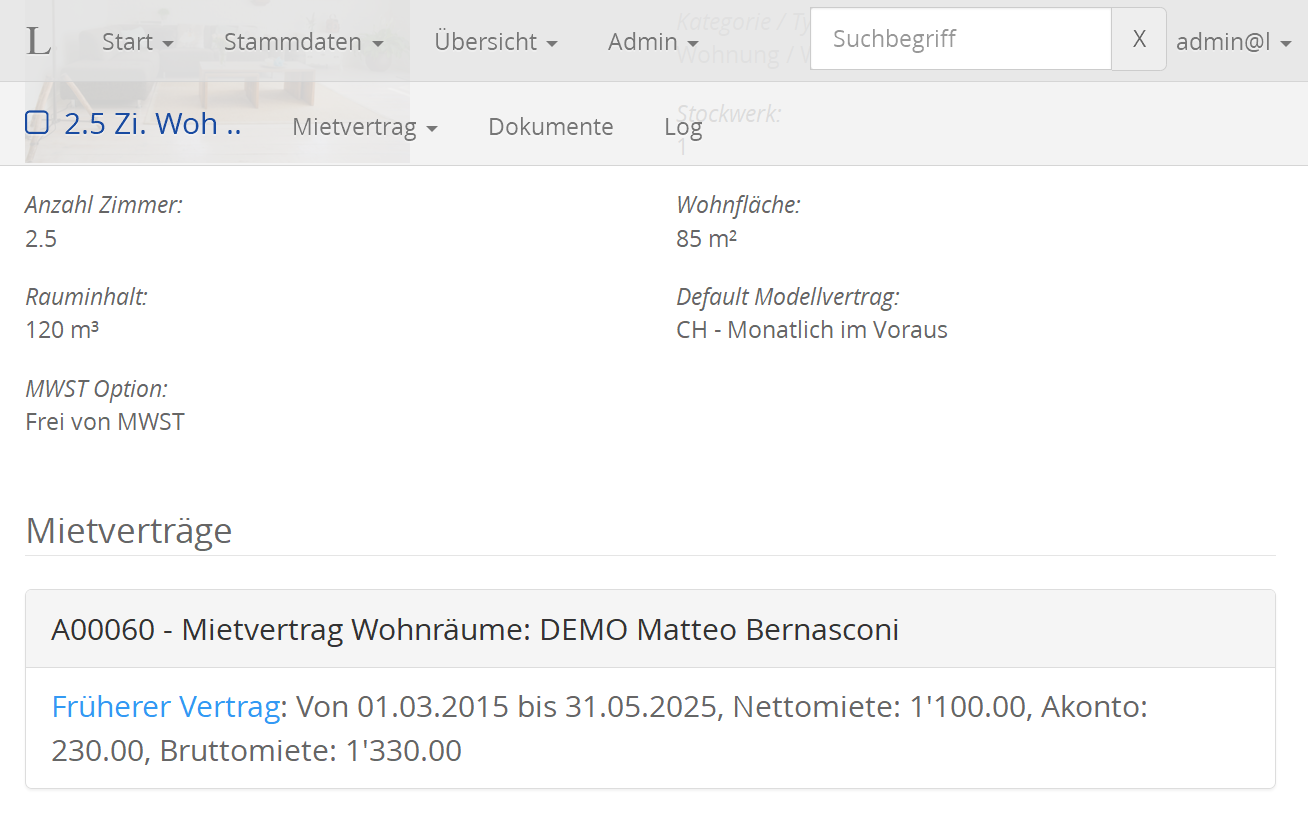
Task: Expand the Stammdaten menu
Action: 304,41
